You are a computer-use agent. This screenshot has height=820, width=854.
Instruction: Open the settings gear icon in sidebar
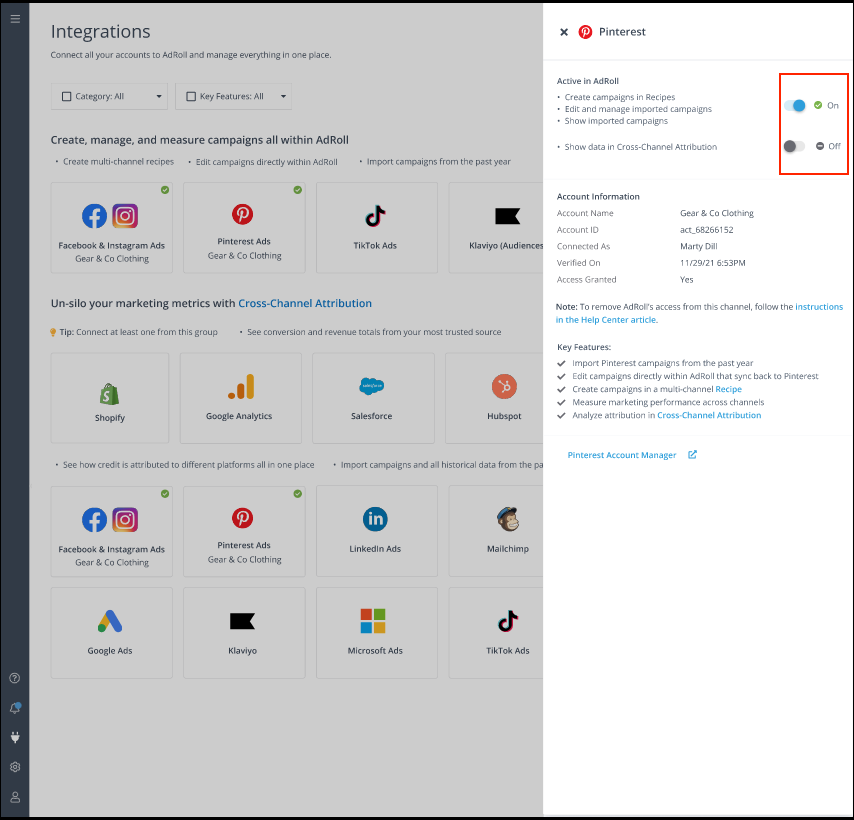tap(15, 767)
